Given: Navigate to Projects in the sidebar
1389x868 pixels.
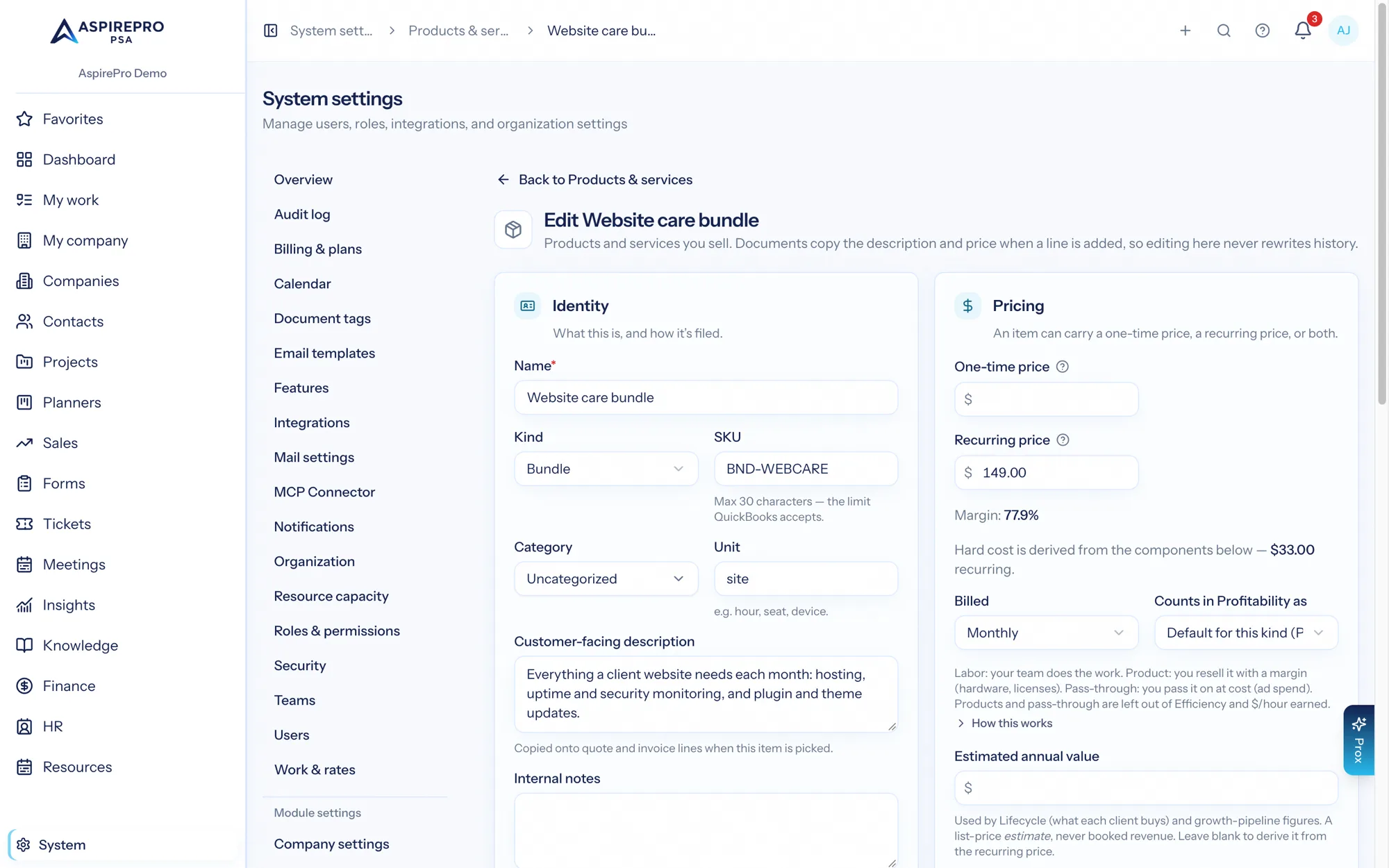Looking at the screenshot, I should click(70, 362).
